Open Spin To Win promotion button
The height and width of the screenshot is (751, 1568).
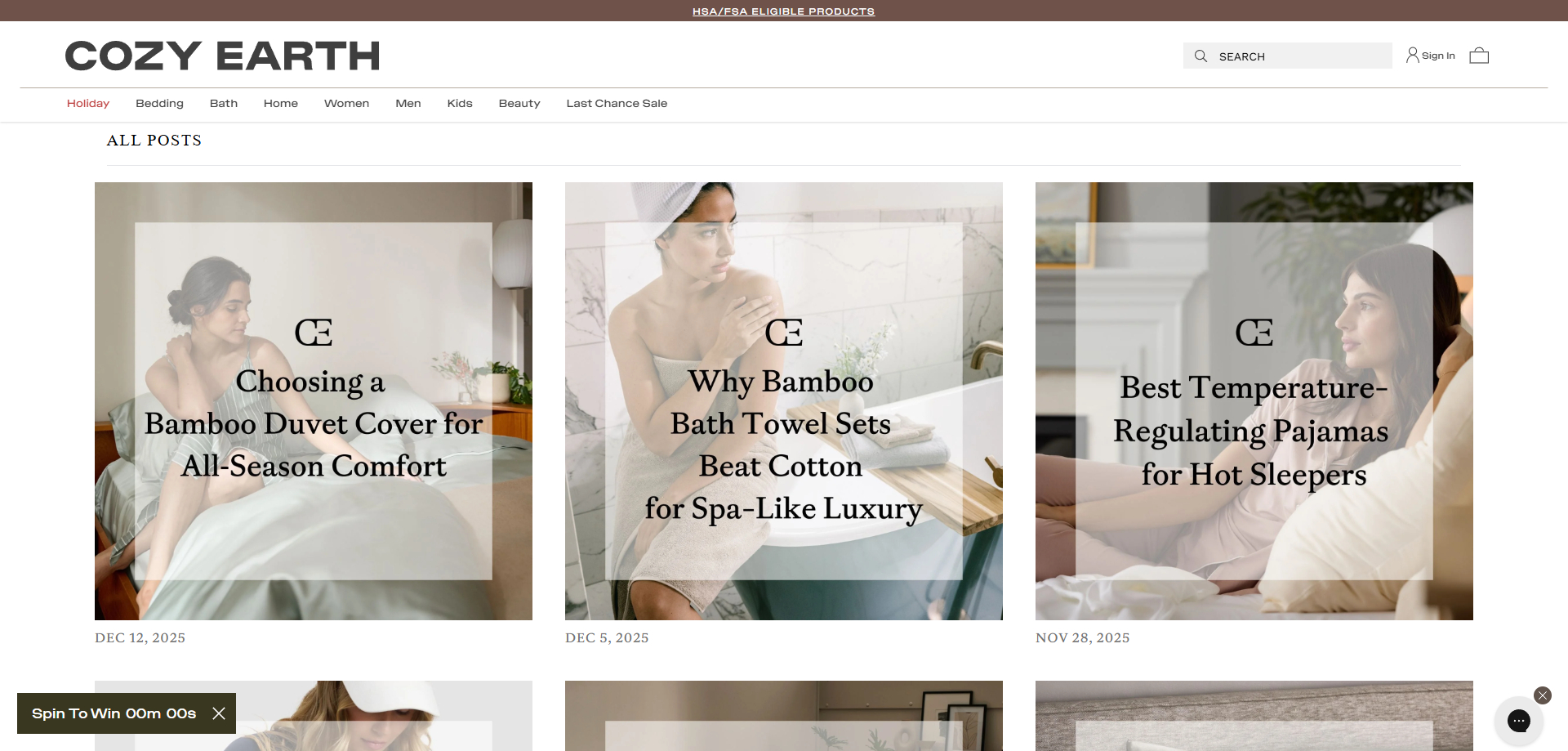(114, 713)
